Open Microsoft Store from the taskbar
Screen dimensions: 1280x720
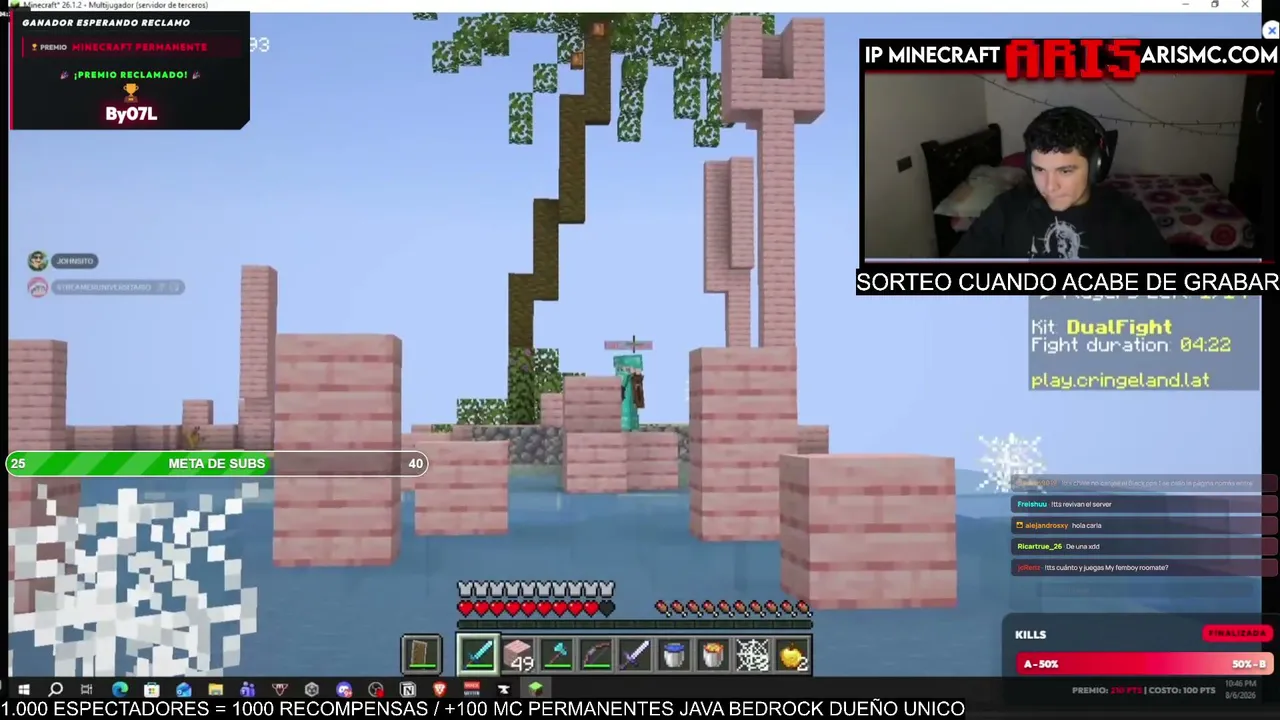(151, 689)
